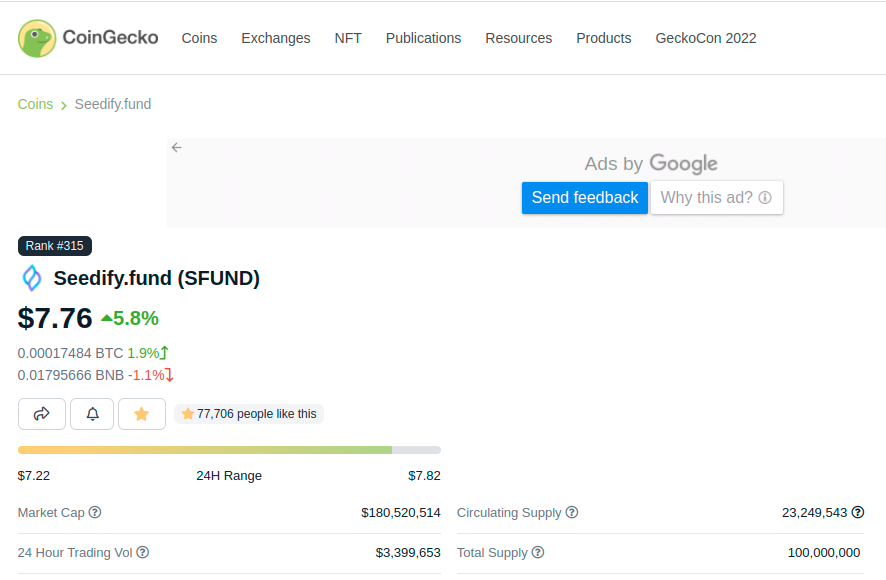The image size is (886, 580).
Task: Click the 0.00017484 BTC value
Action: click(70, 353)
